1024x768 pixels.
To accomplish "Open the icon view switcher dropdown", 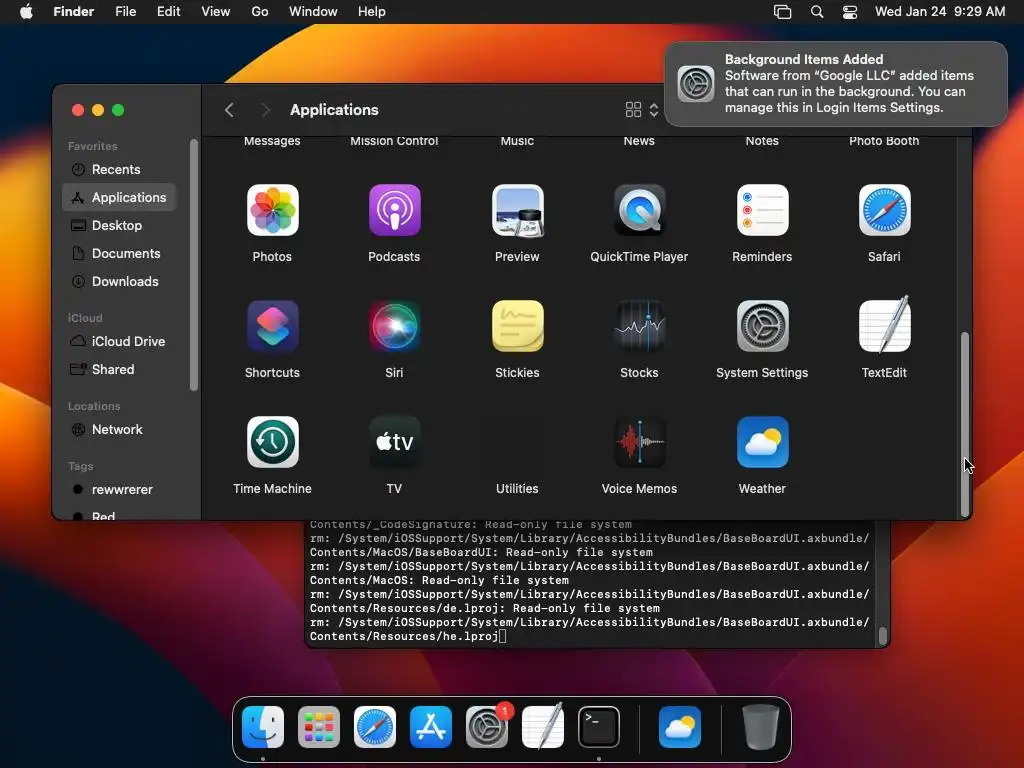I will tap(642, 110).
